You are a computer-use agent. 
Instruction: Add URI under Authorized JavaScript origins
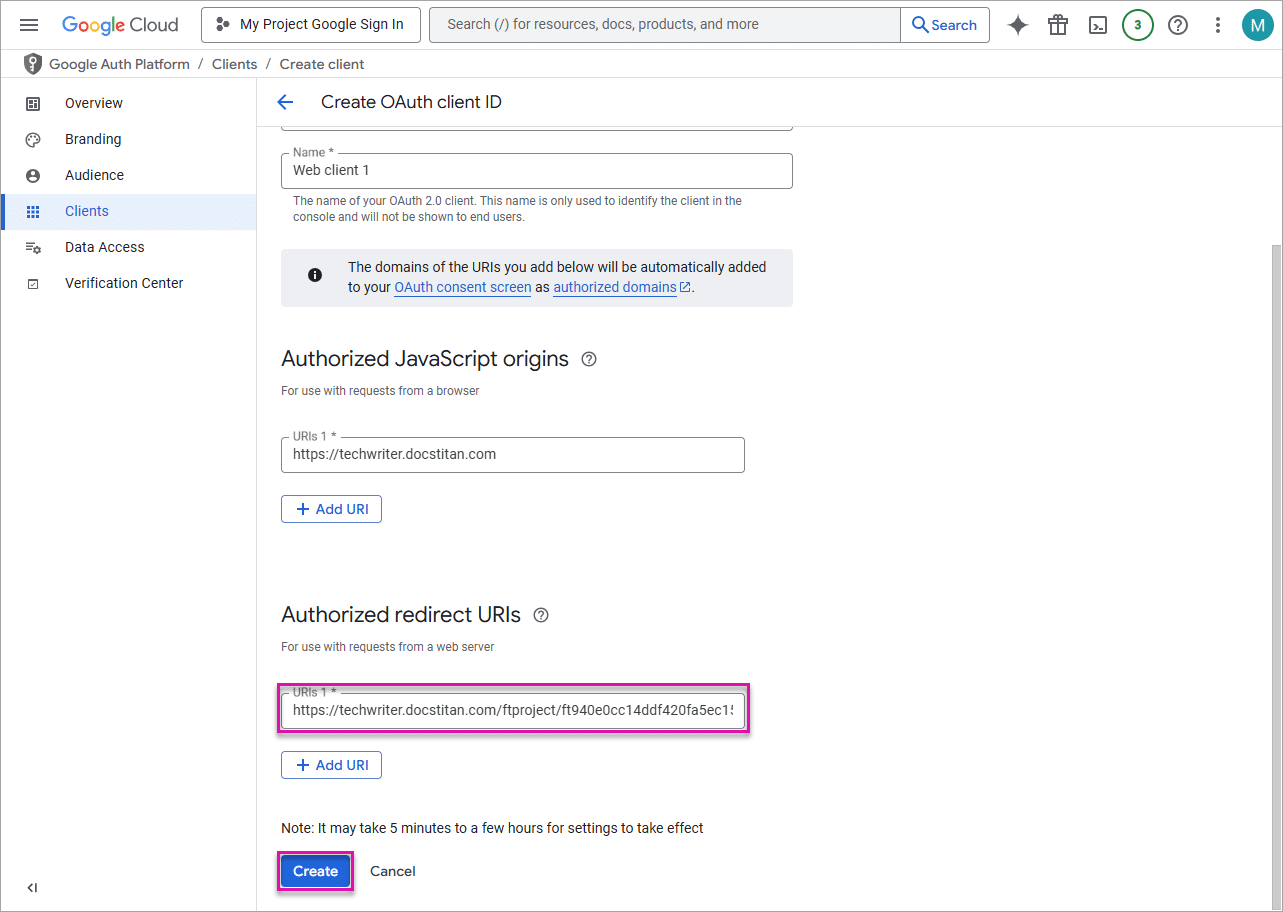(331, 509)
